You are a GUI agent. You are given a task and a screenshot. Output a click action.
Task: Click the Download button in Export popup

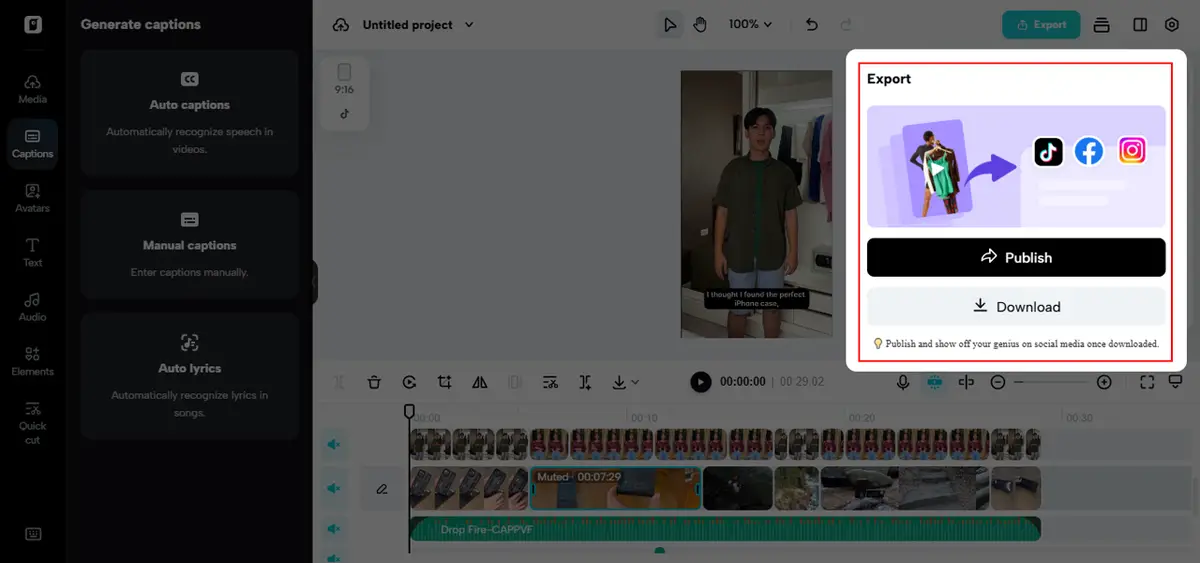tap(1016, 307)
